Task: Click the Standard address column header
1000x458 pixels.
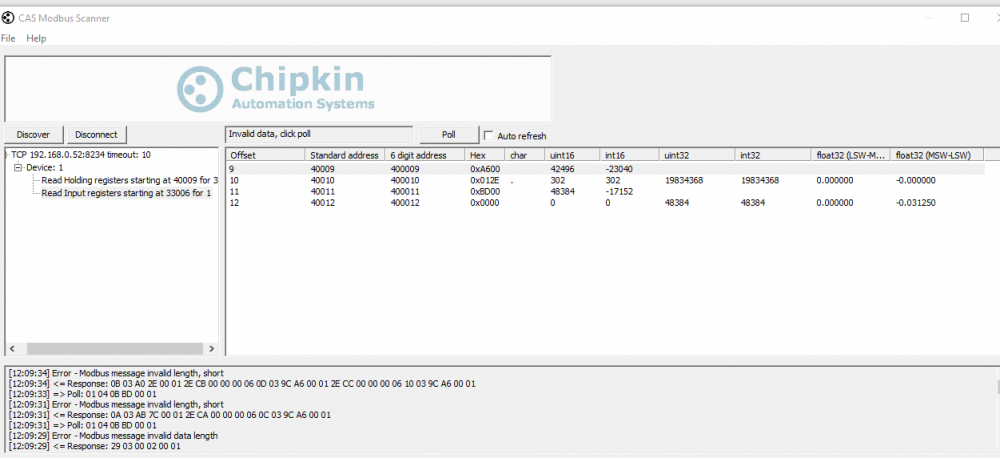Action: point(345,155)
